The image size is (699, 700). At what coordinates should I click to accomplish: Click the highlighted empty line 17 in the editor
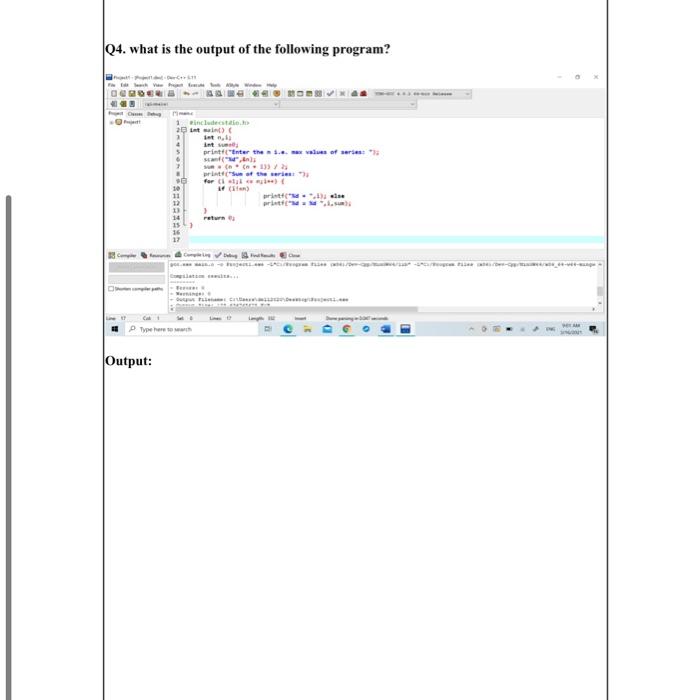(396, 240)
